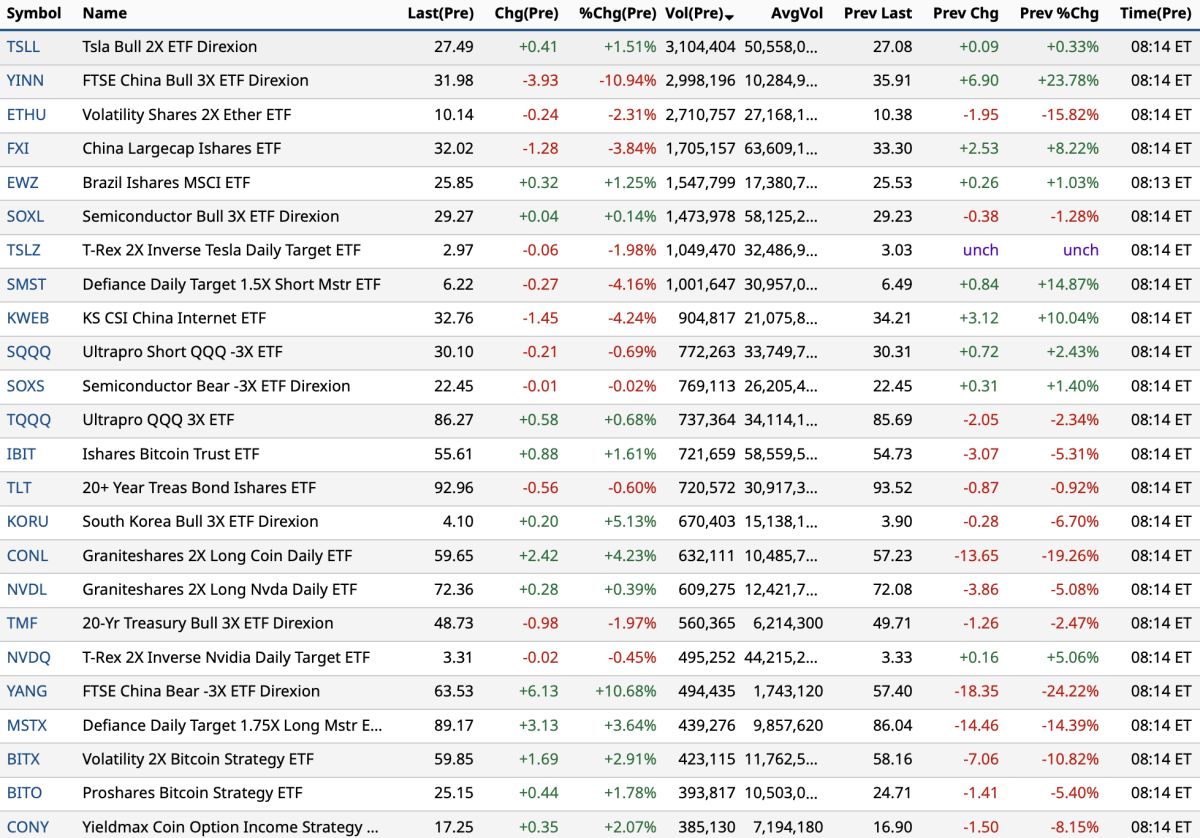
Task: Click the TLT ticker link
Action: coord(20,488)
